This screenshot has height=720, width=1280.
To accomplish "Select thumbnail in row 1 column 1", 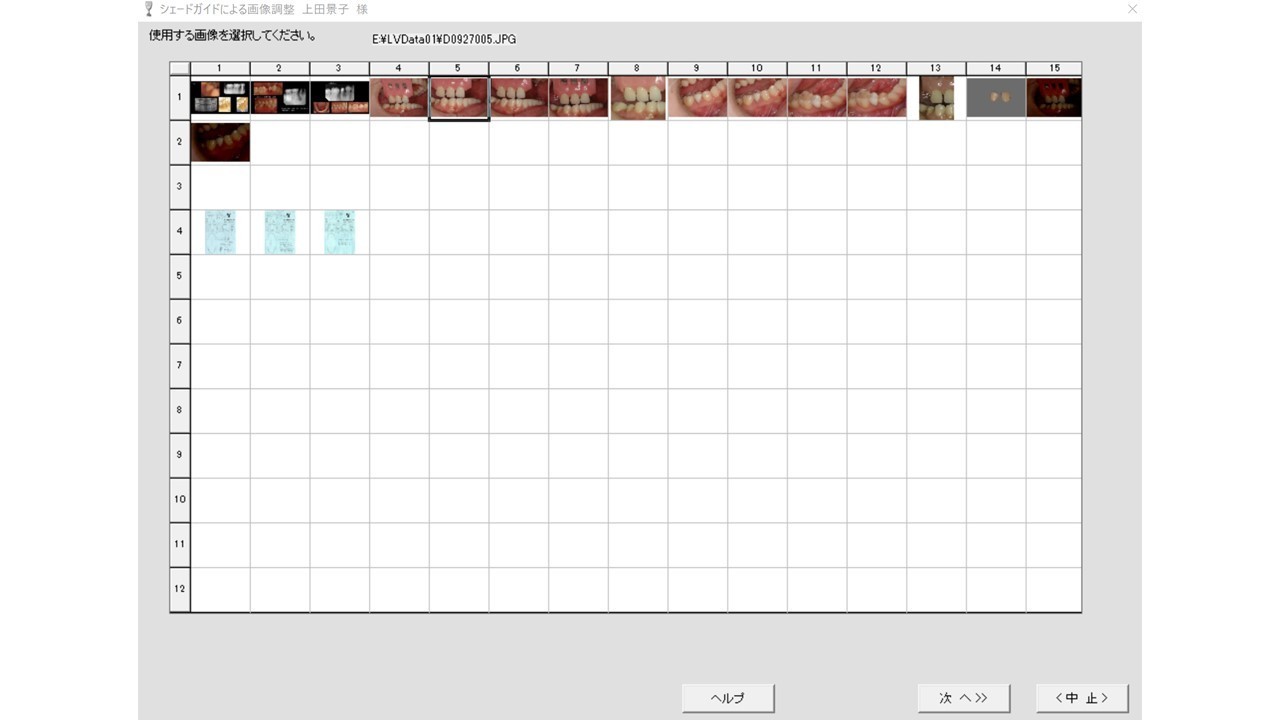I will tap(220, 98).
